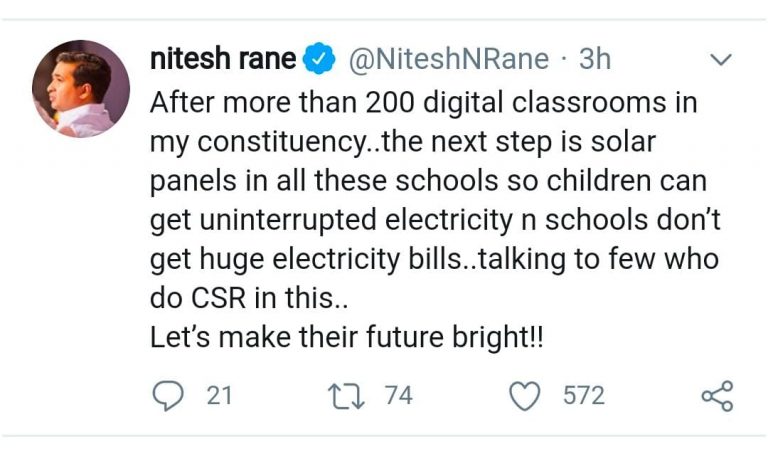
Task: Click the "3h" tweet timestamp
Action: pos(594,60)
